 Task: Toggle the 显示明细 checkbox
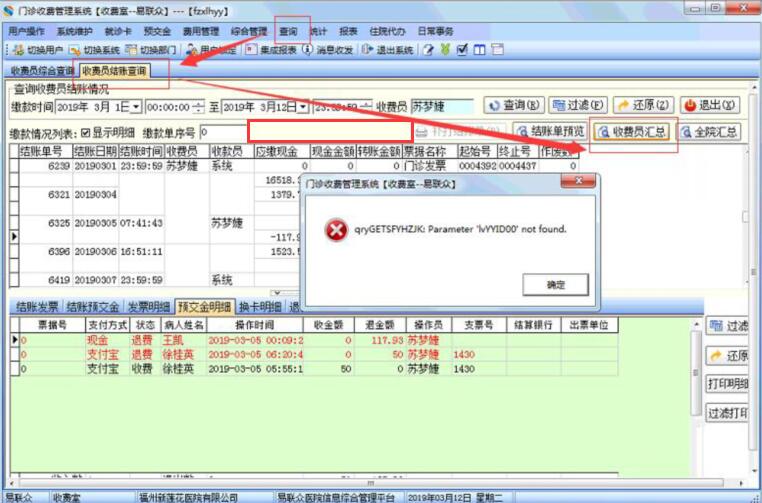coord(86,133)
